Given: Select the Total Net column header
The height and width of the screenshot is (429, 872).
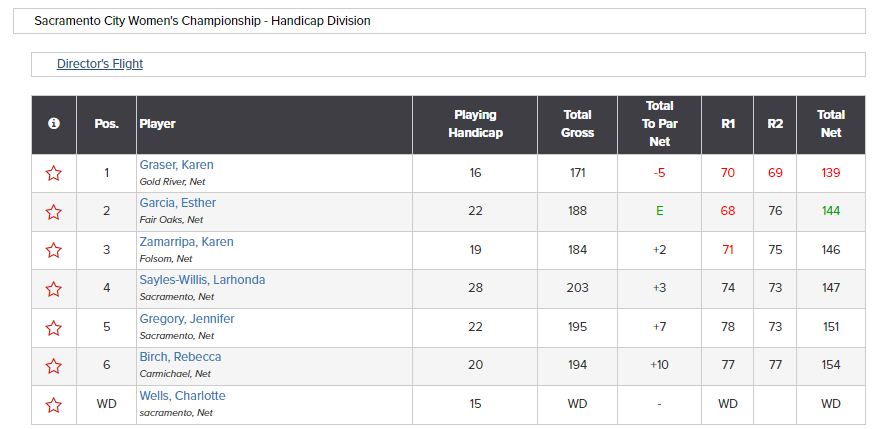Looking at the screenshot, I should (831, 124).
